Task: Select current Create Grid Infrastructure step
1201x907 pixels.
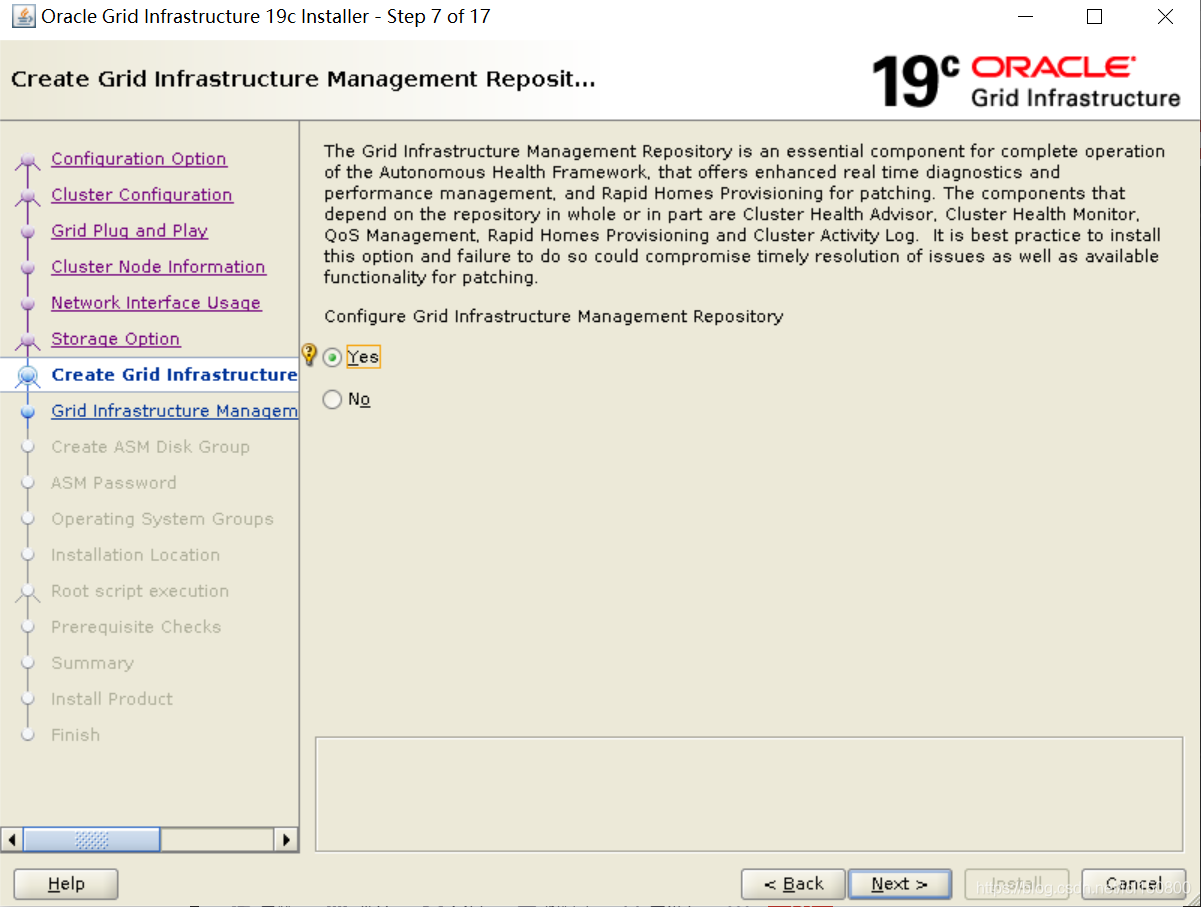Action: [174, 375]
